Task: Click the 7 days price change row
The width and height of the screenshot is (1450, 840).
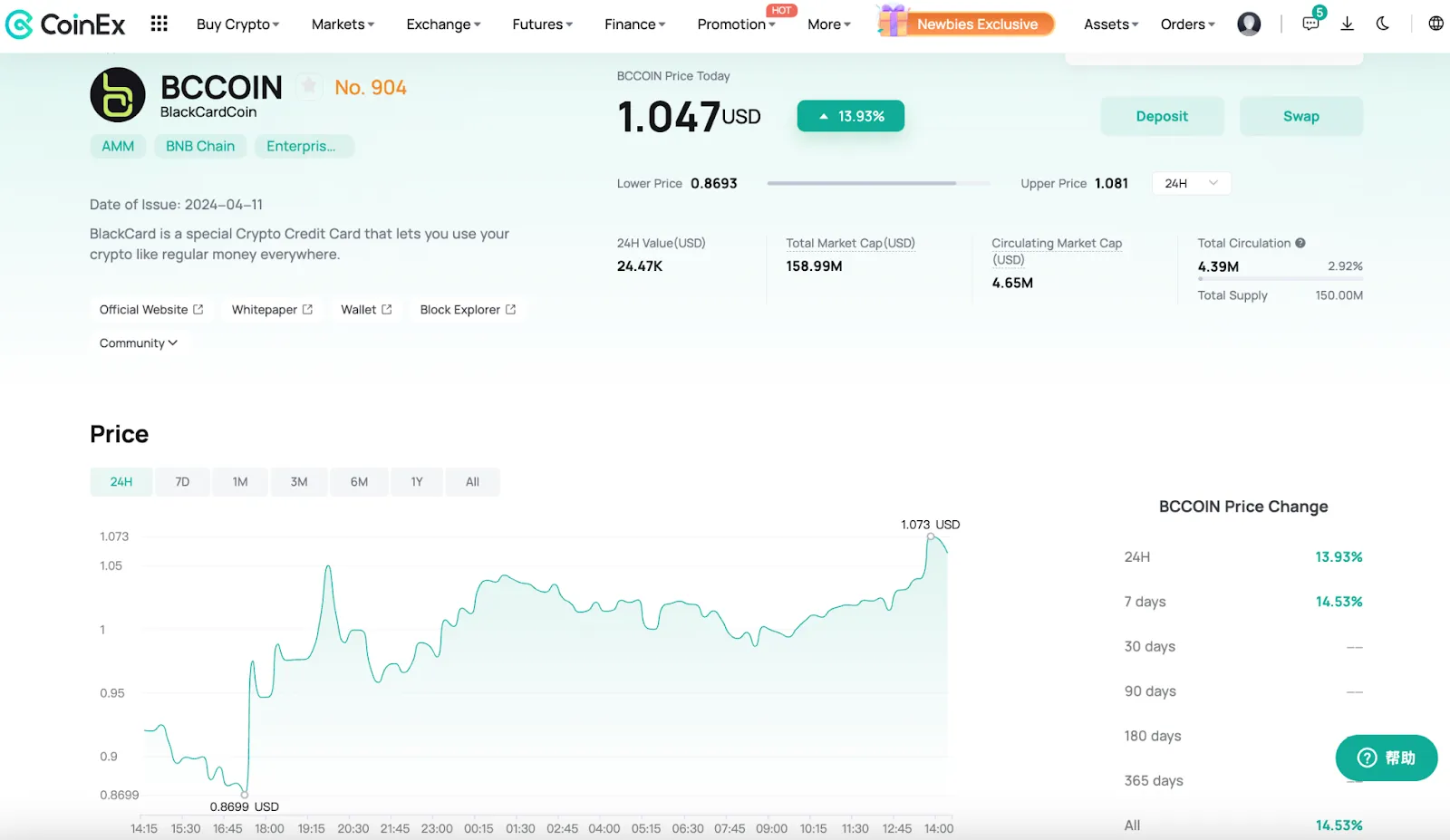Action: tap(1243, 602)
